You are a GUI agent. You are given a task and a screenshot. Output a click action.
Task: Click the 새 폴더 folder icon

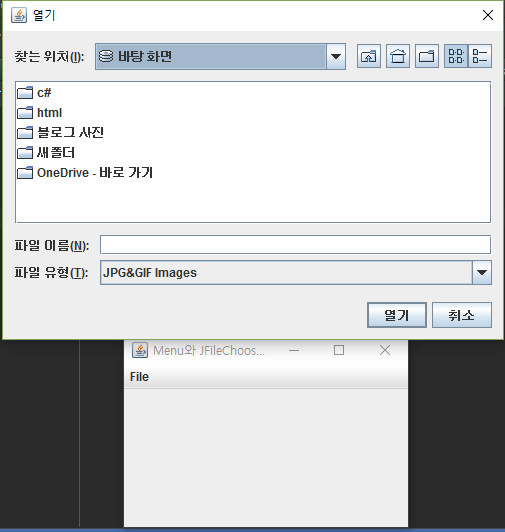tap(25, 153)
